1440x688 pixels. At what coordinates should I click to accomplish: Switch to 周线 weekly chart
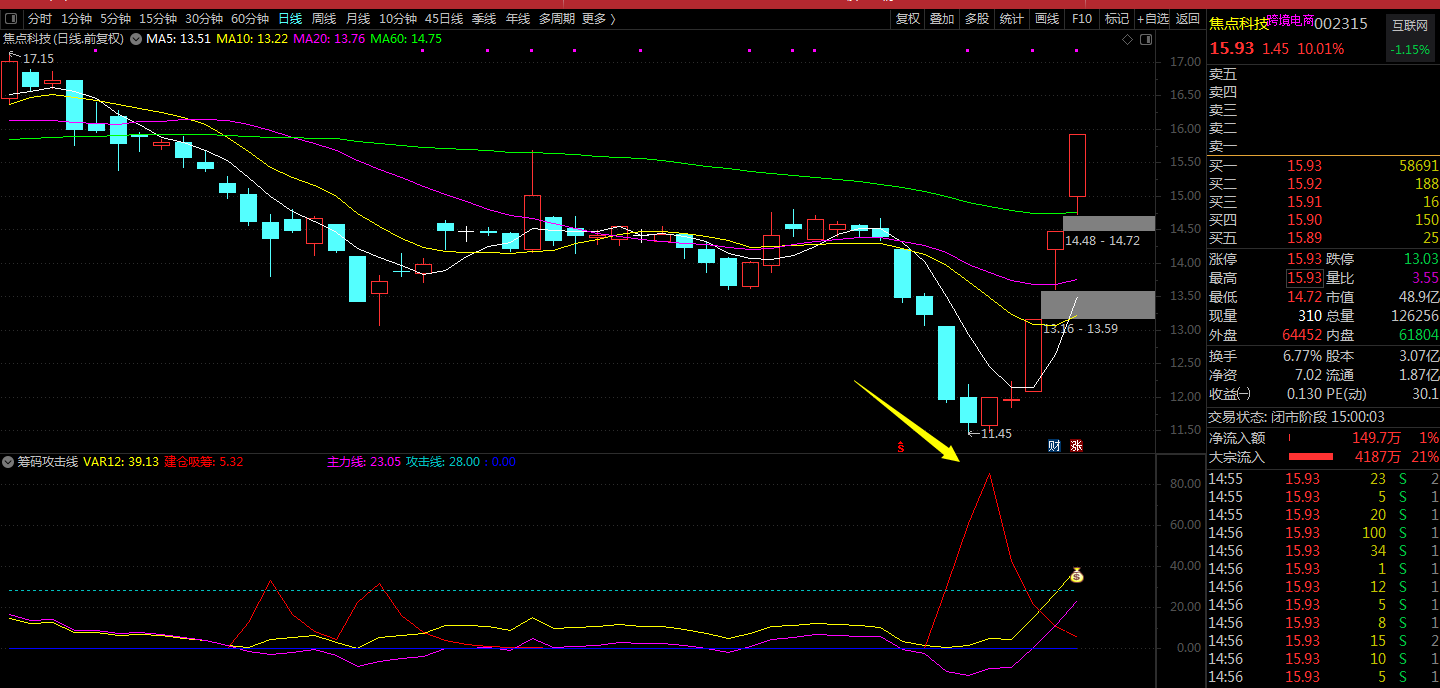tap(324, 18)
